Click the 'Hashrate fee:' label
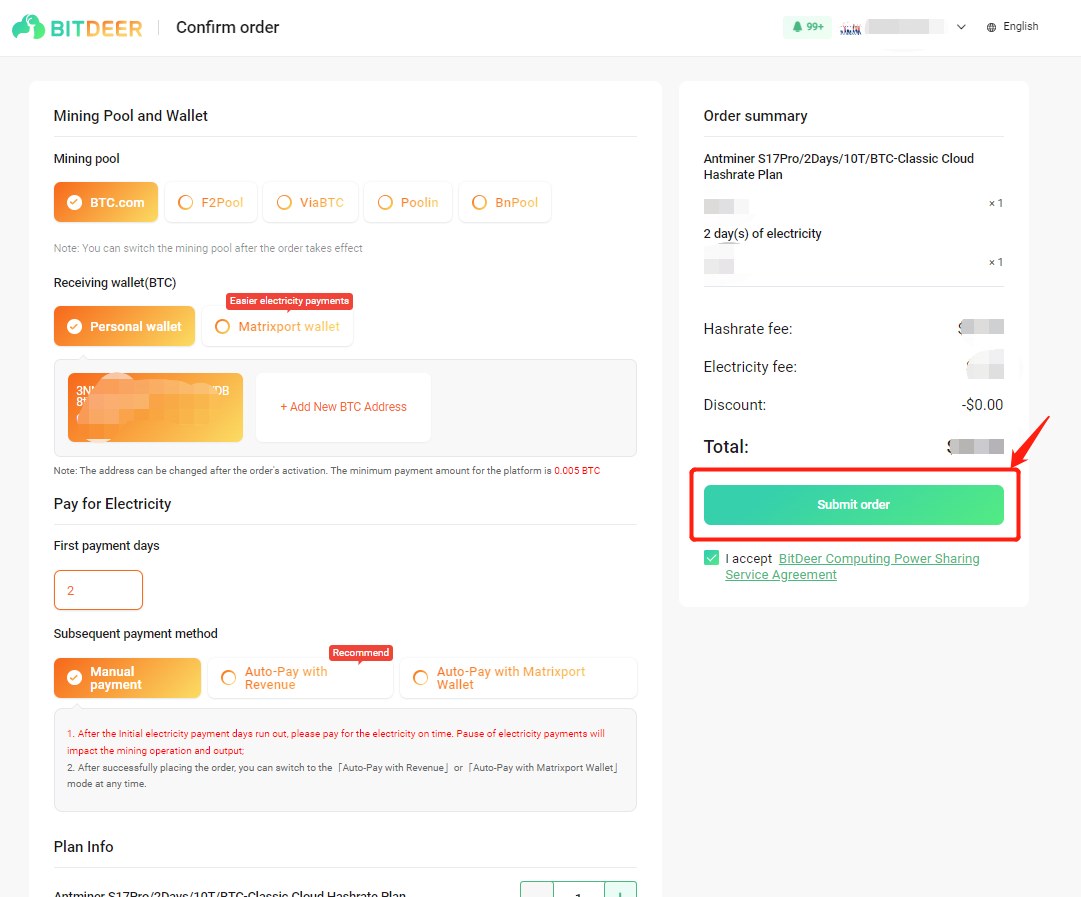1081x897 pixels. [x=748, y=329]
